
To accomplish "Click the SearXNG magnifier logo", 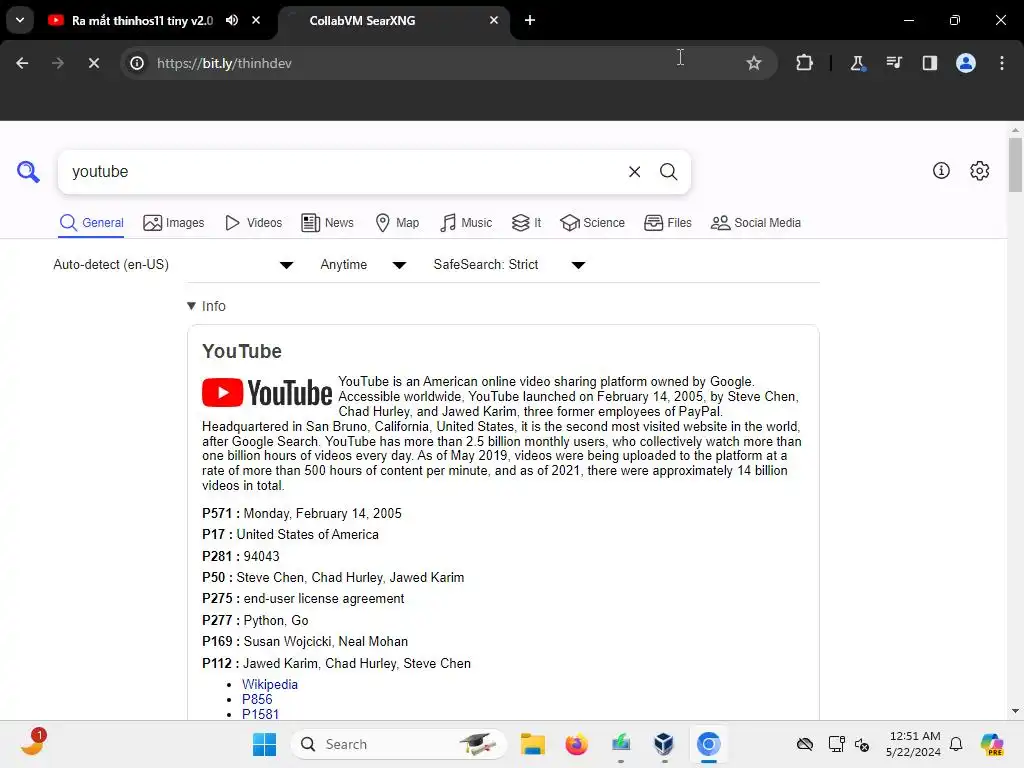I will (x=28, y=172).
